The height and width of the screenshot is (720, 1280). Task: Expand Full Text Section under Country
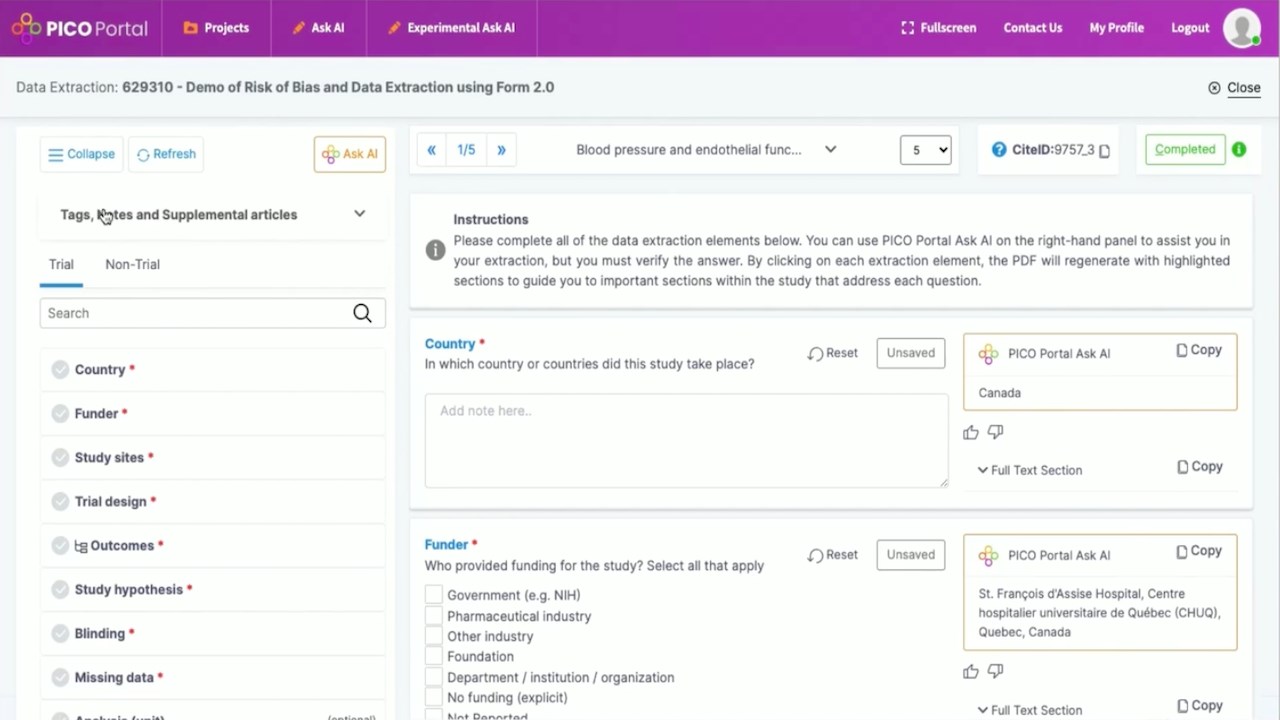click(x=1029, y=470)
